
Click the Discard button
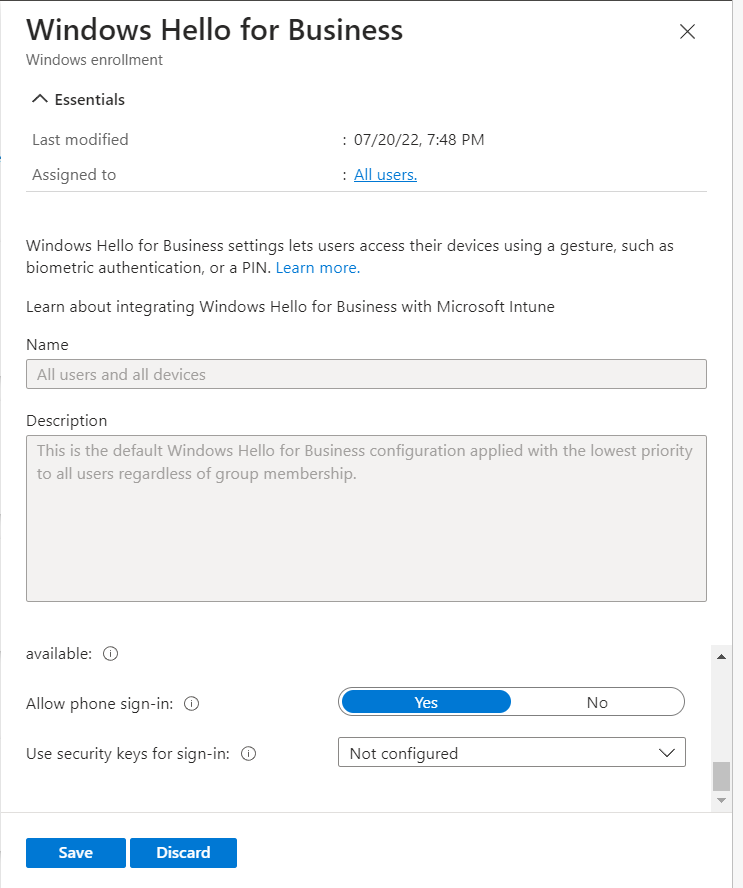pos(183,852)
